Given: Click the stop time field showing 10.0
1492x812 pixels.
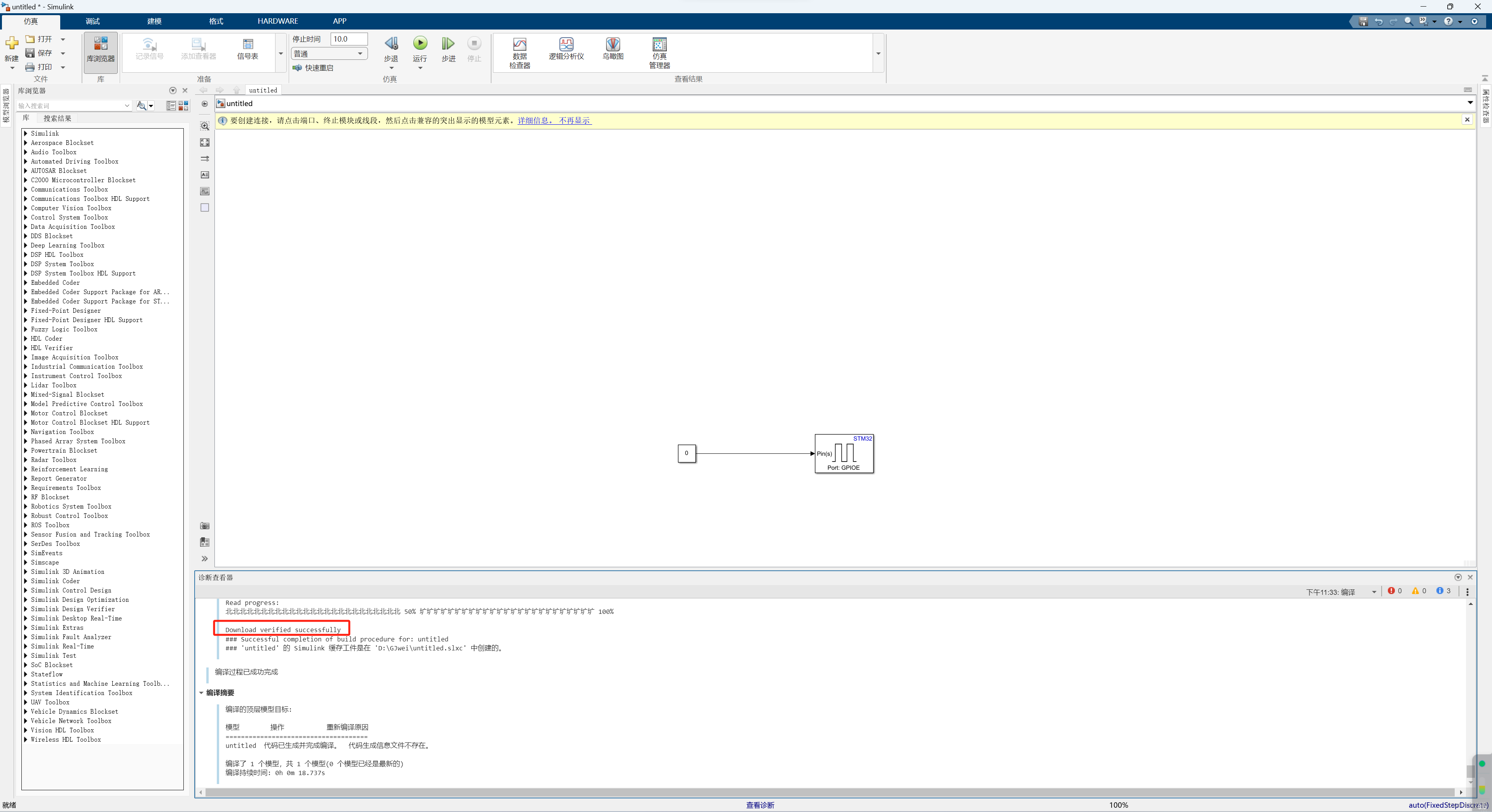Looking at the screenshot, I should tap(348, 39).
